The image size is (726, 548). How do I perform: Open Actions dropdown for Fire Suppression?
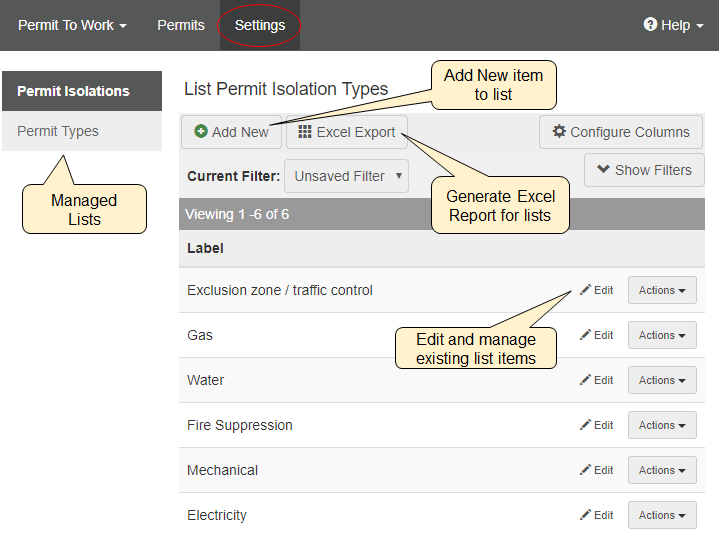click(x=662, y=425)
